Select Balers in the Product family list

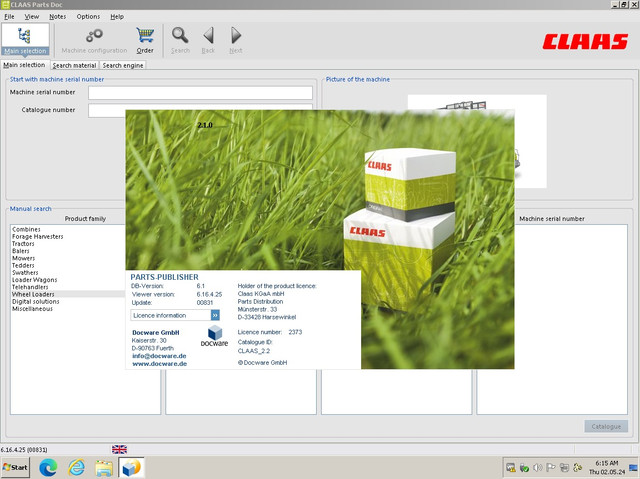[21, 251]
